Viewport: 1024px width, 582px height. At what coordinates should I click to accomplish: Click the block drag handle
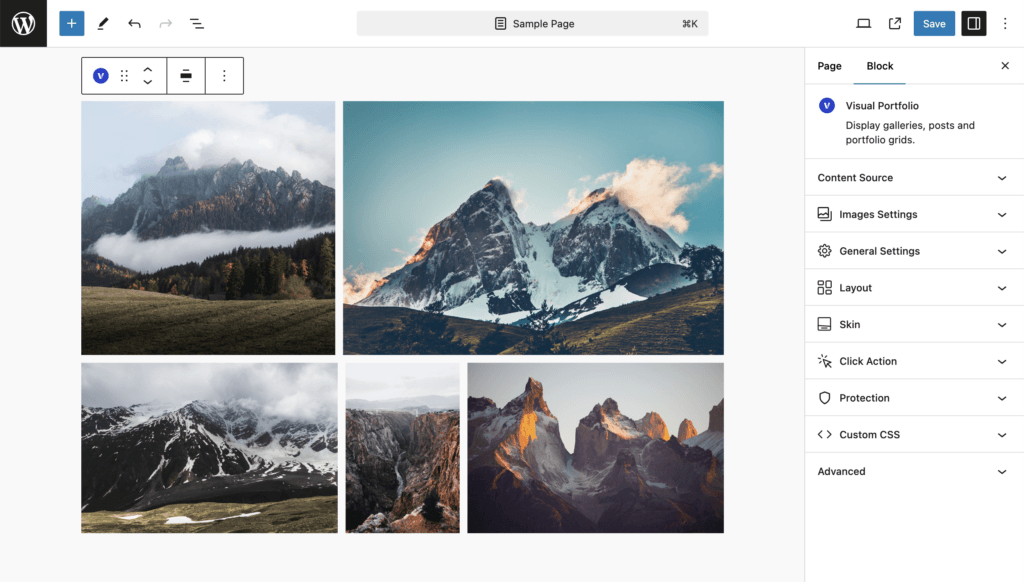(x=124, y=76)
